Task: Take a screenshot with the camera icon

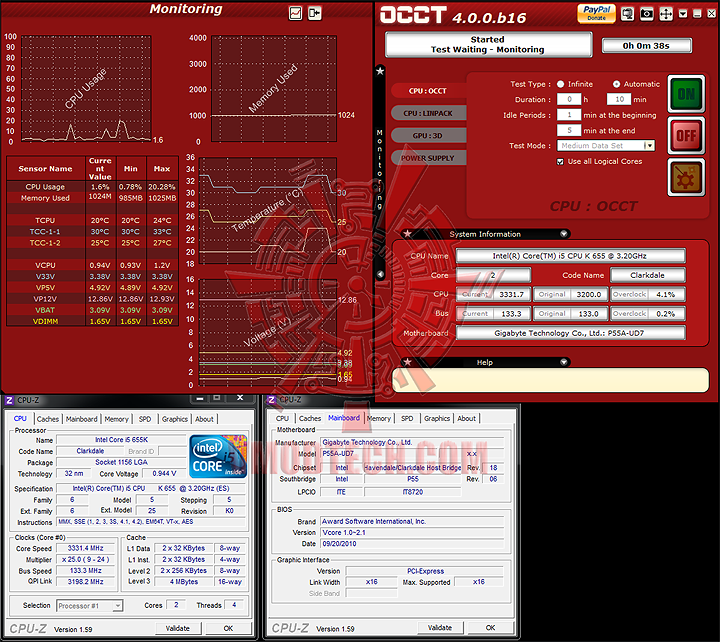Action: [647, 14]
